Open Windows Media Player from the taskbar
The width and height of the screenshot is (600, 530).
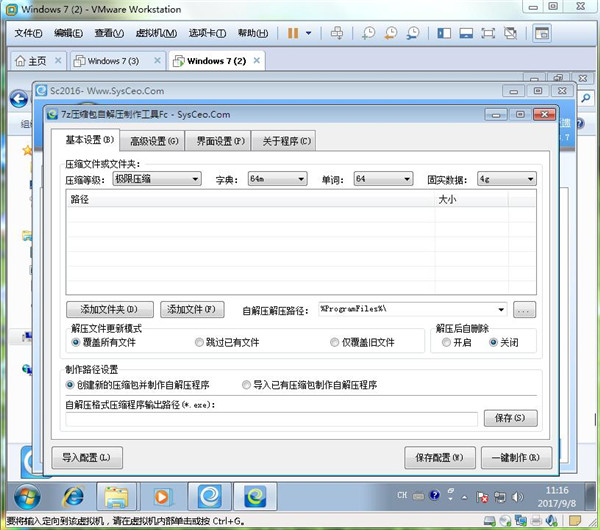click(162, 497)
